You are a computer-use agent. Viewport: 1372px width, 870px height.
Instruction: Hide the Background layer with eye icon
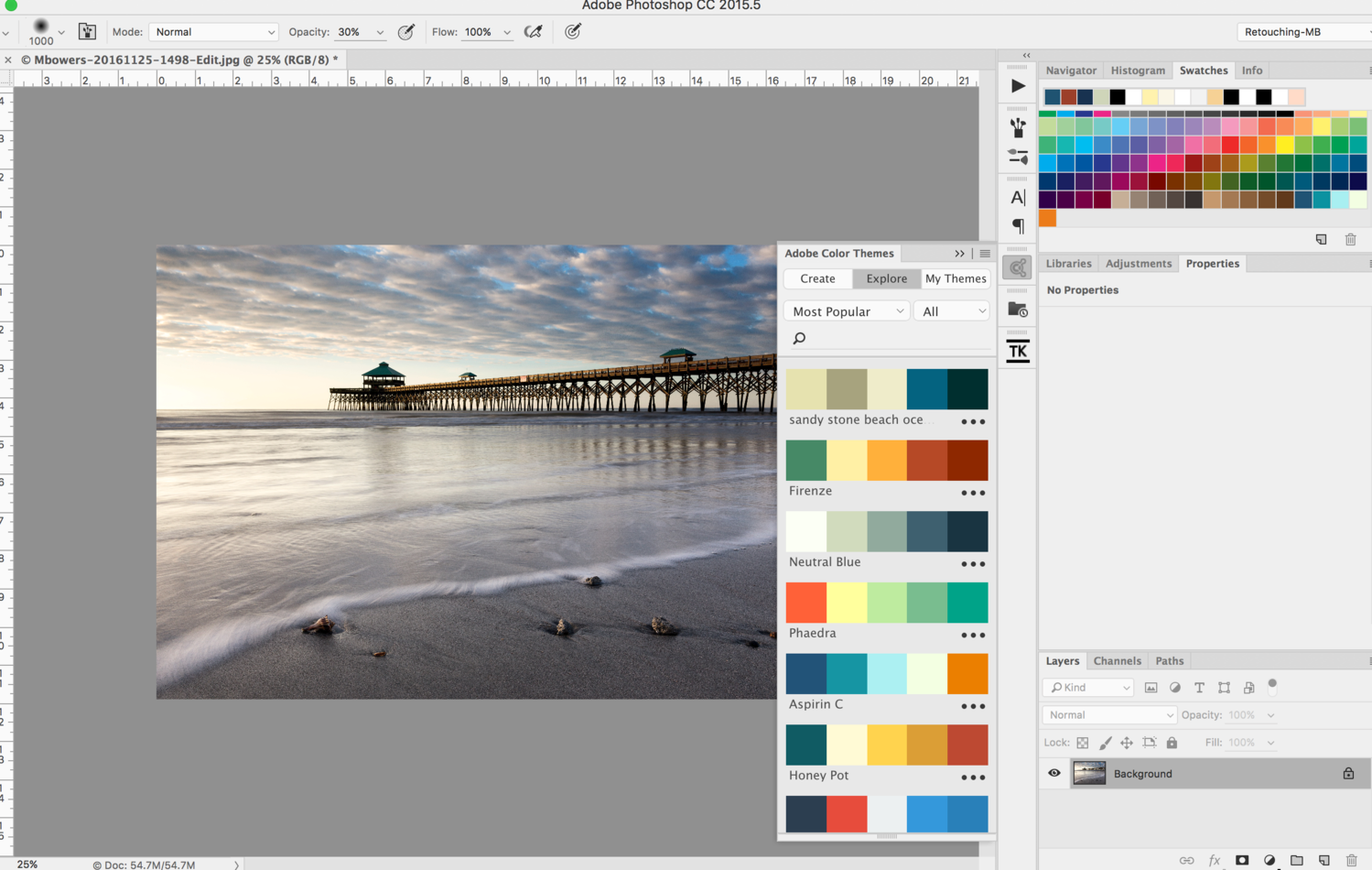(x=1054, y=773)
